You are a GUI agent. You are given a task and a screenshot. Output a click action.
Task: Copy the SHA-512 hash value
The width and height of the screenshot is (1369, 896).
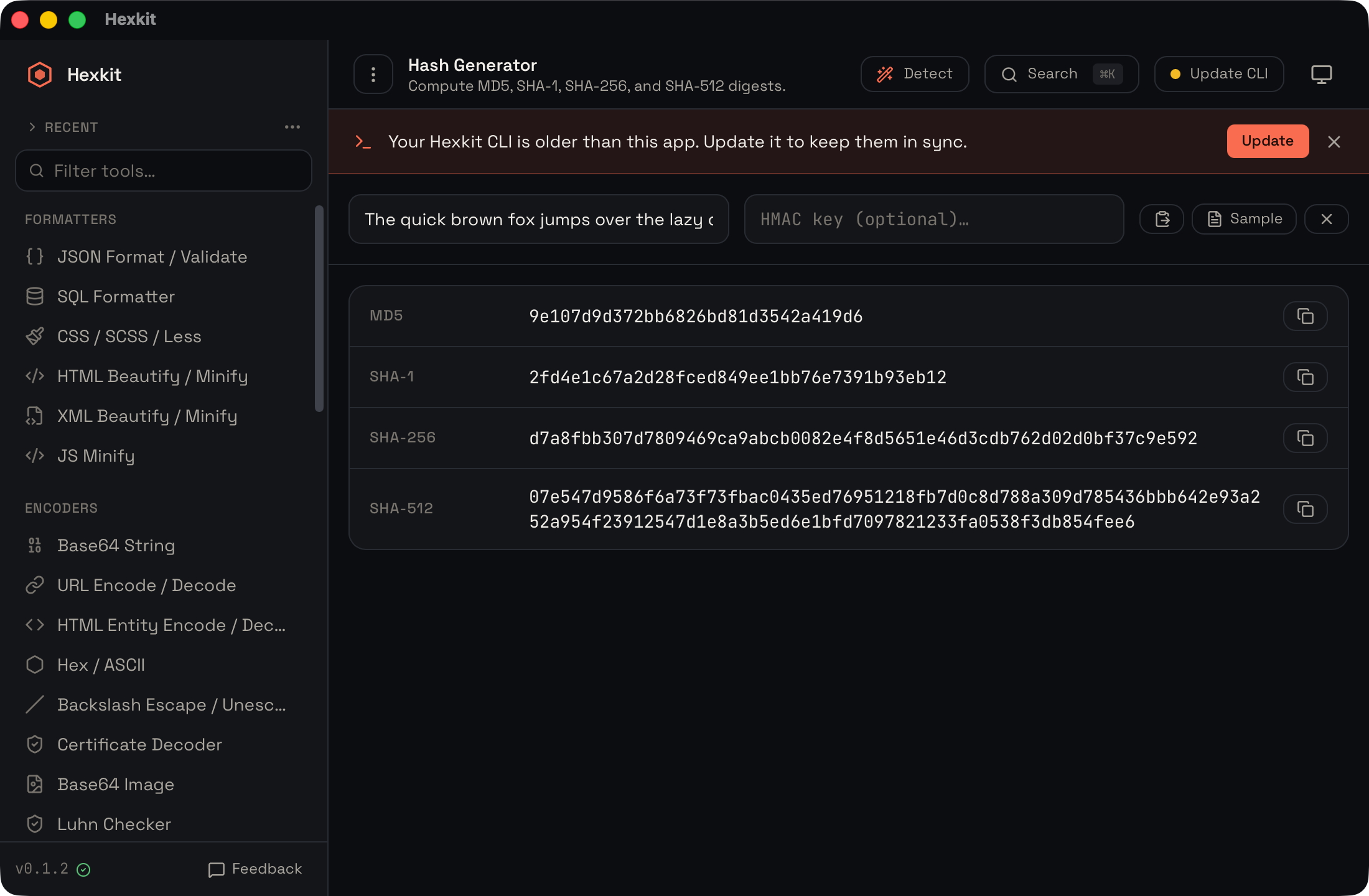(x=1306, y=509)
